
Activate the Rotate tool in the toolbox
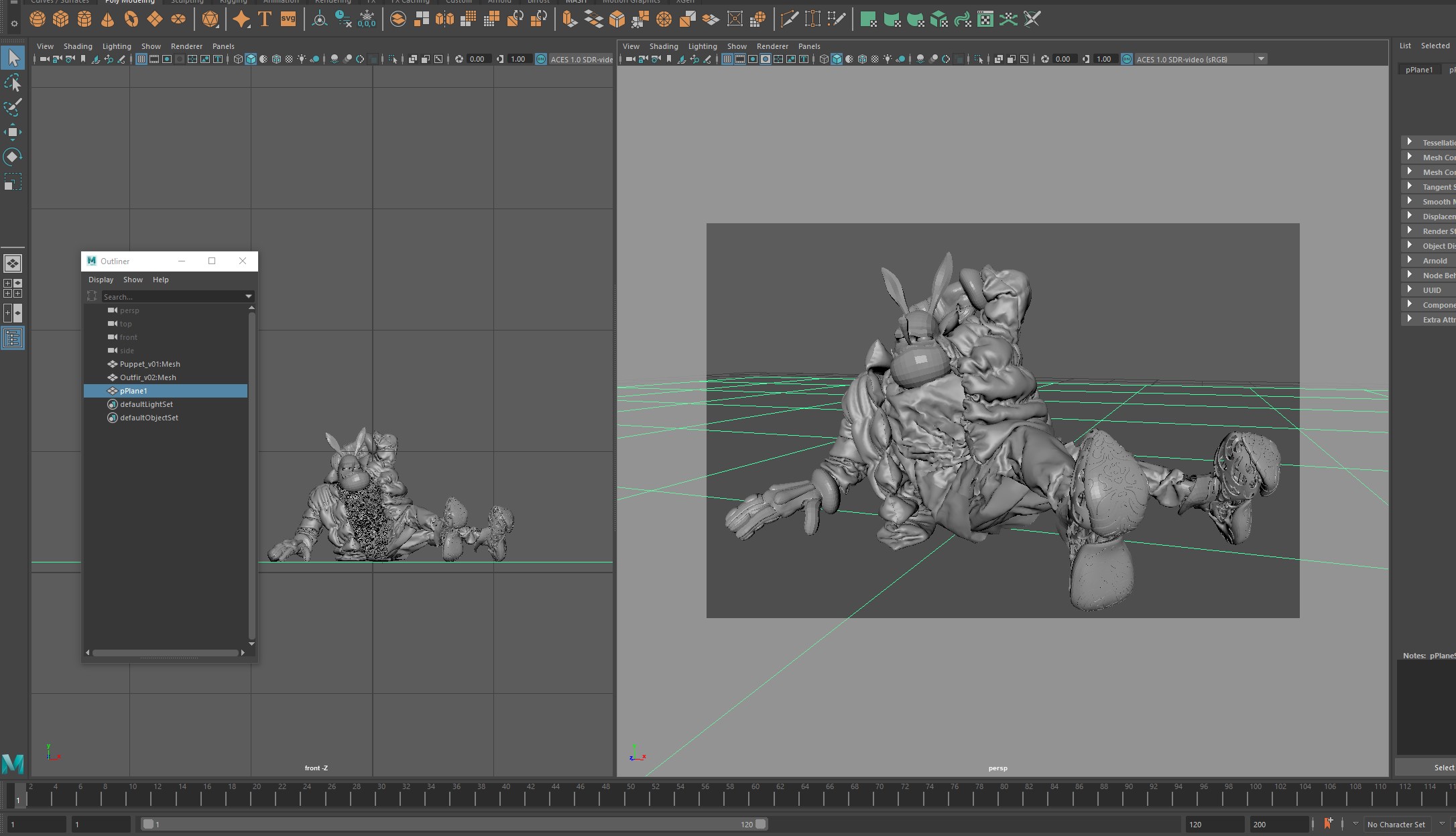coord(13,157)
